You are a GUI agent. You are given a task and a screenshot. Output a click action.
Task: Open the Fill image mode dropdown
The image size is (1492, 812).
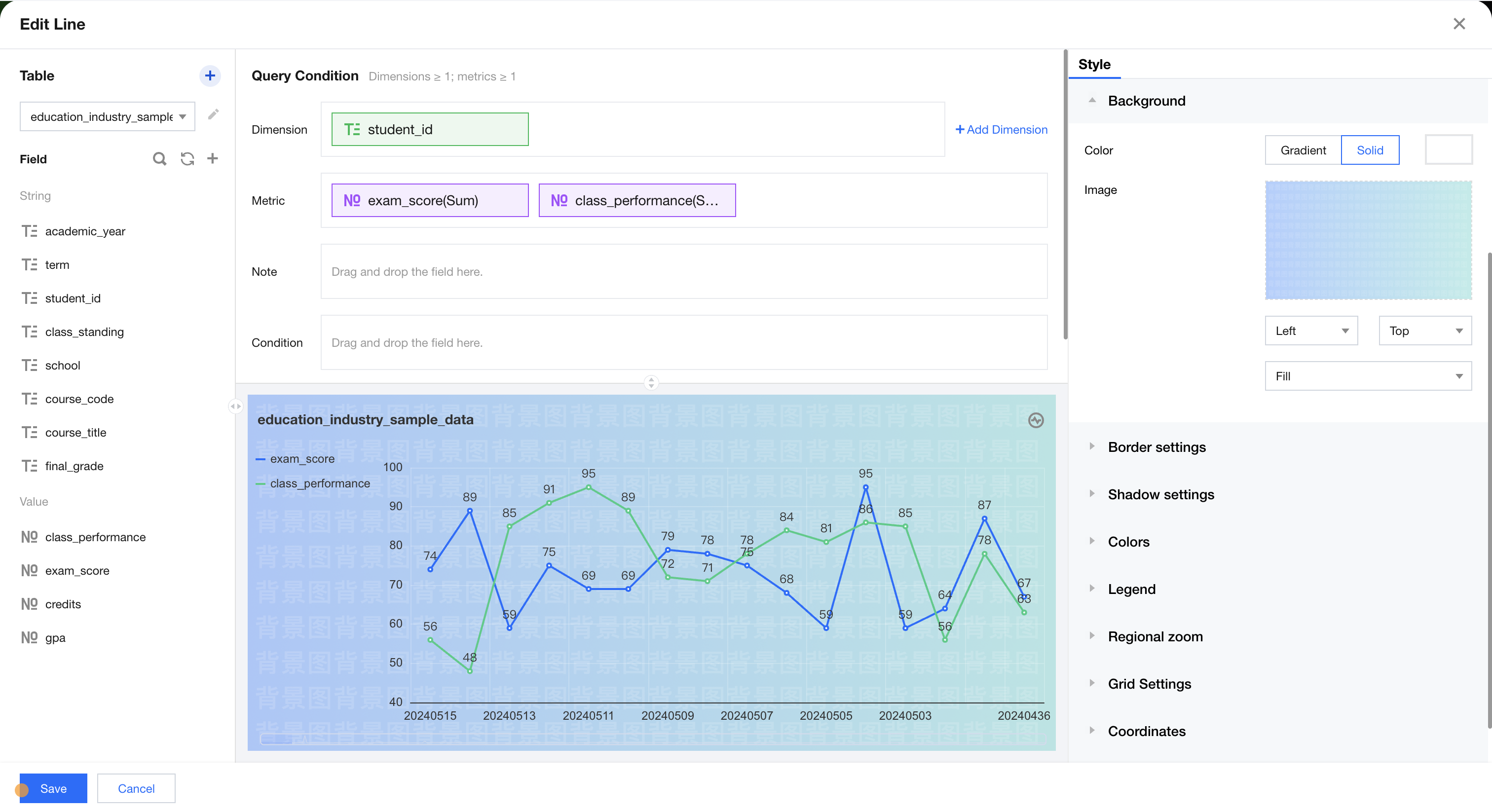[1368, 376]
